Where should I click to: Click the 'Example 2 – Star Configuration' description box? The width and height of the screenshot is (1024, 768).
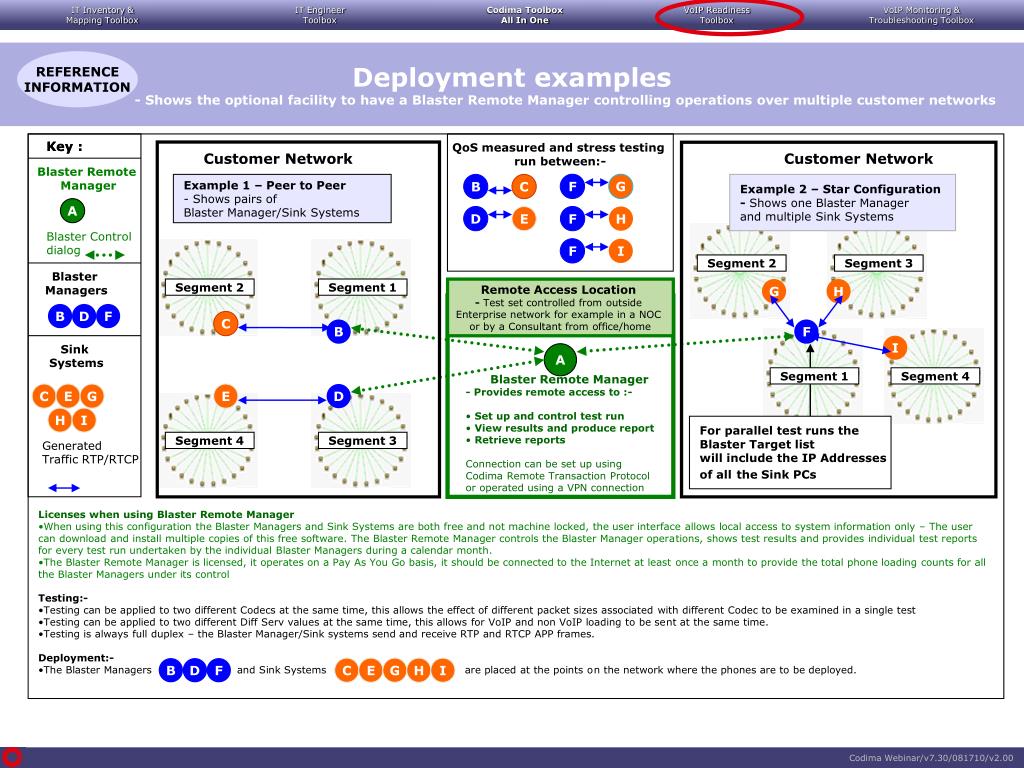pyautogui.click(x=842, y=202)
